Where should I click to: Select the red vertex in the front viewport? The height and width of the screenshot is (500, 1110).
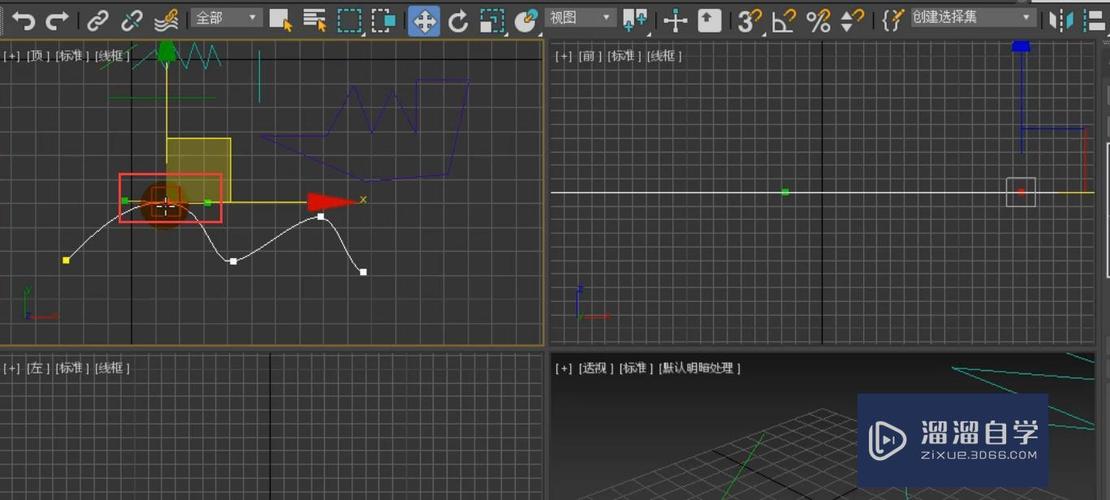pyautogui.click(x=1021, y=192)
